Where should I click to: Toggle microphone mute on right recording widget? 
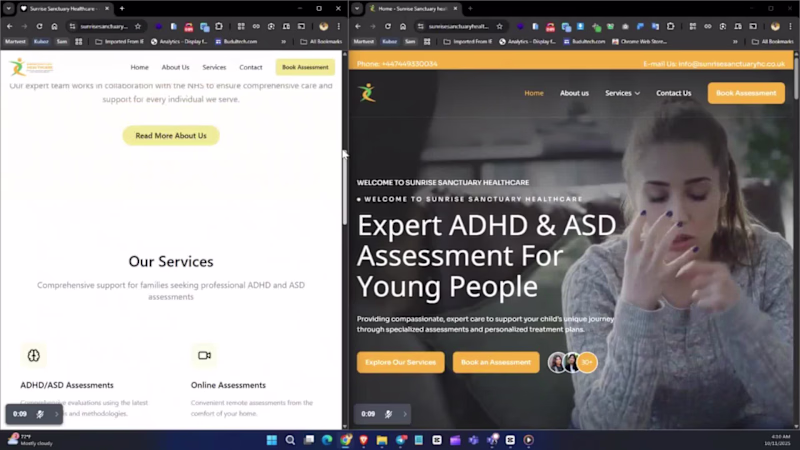pos(388,414)
